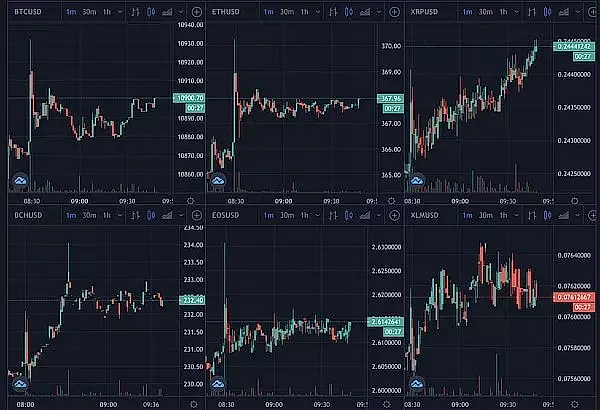The height and width of the screenshot is (410, 600).
Task: Open chart settings gear in BCHUSD panel
Action: pyautogui.click(x=194, y=404)
